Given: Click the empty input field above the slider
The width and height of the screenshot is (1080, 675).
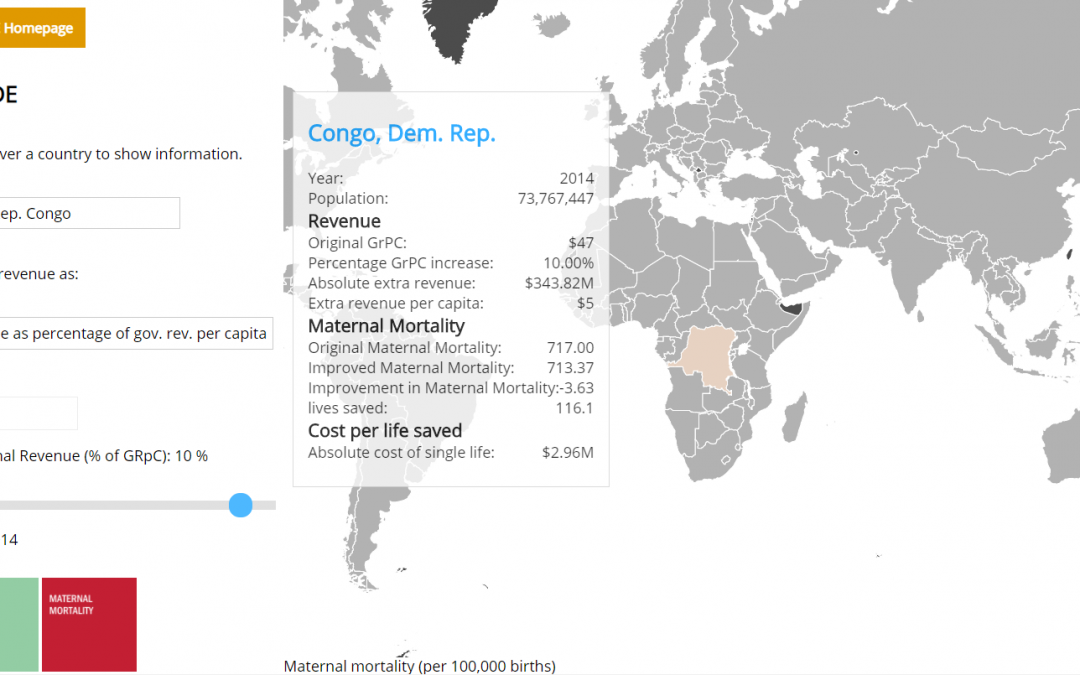Looking at the screenshot, I should [39, 413].
